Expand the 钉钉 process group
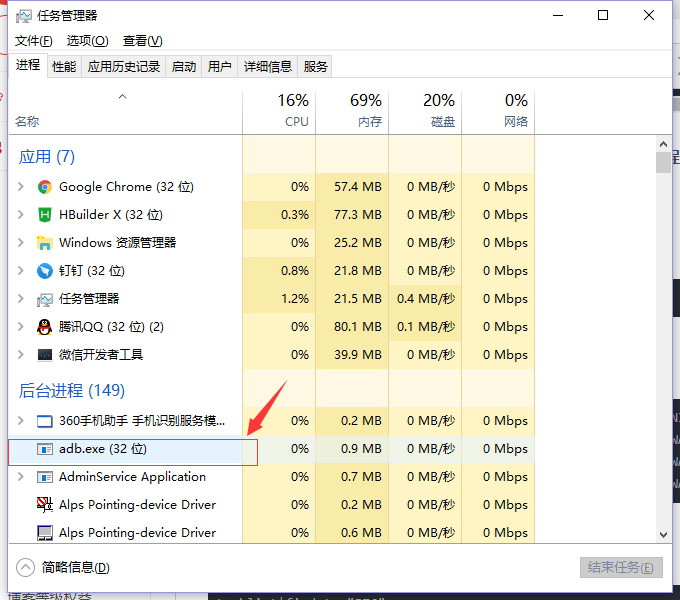 click(20, 271)
